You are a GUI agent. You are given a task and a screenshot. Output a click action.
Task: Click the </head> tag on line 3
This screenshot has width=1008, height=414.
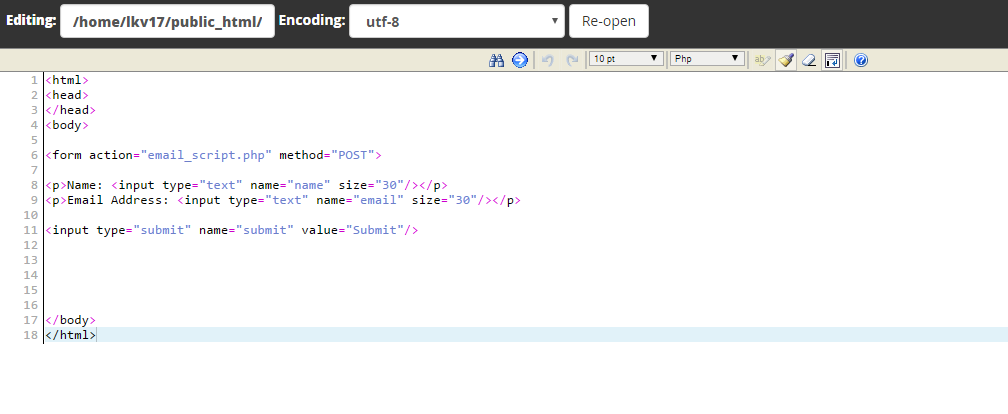[71, 110]
